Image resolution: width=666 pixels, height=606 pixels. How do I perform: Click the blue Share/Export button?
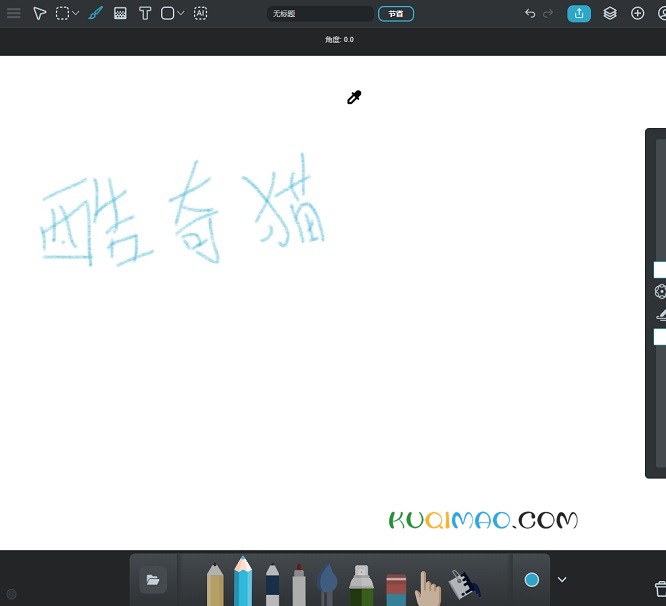(579, 13)
